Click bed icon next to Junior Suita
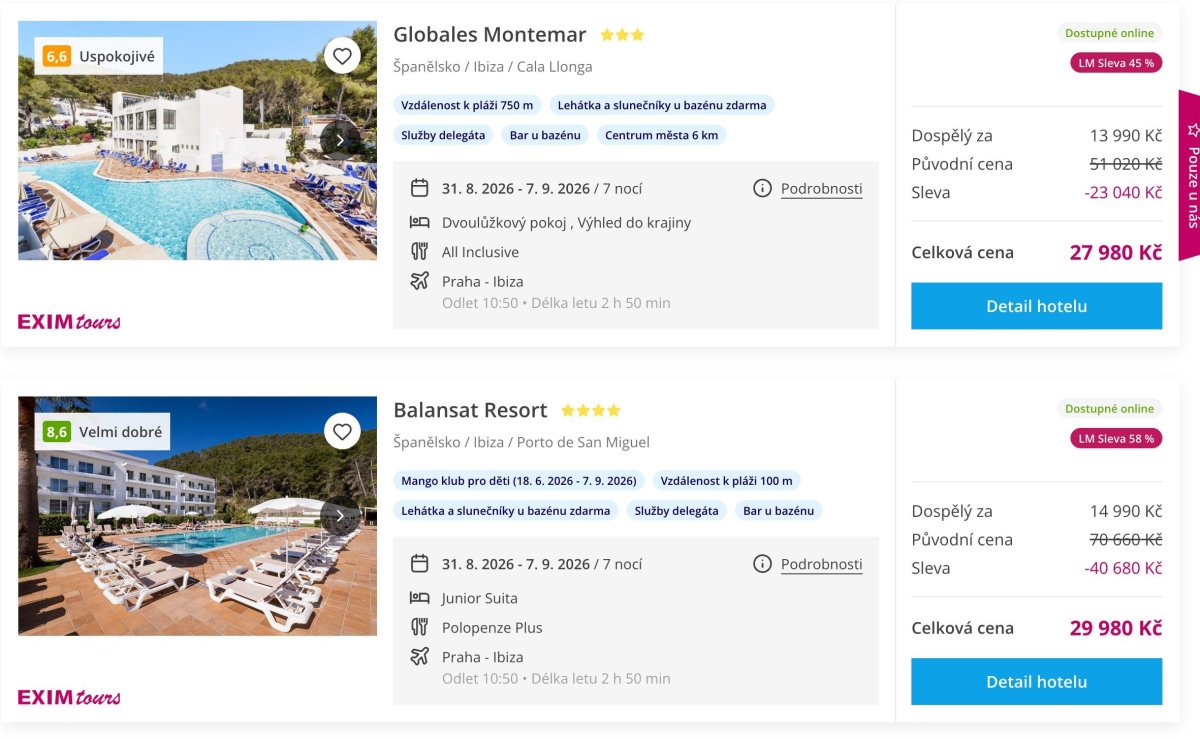The height and width of the screenshot is (739, 1200). (x=420, y=598)
